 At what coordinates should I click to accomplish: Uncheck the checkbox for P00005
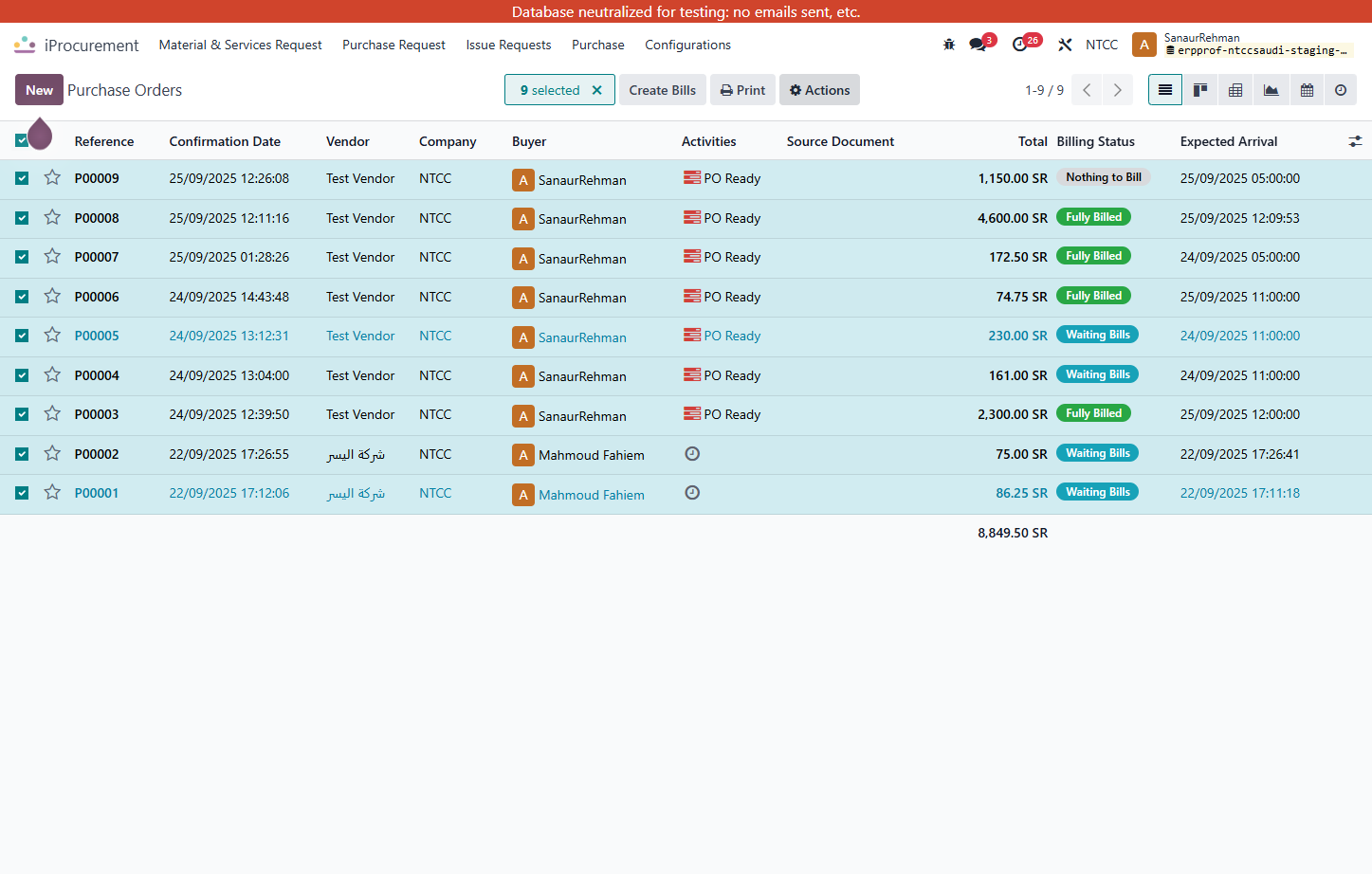(22, 336)
